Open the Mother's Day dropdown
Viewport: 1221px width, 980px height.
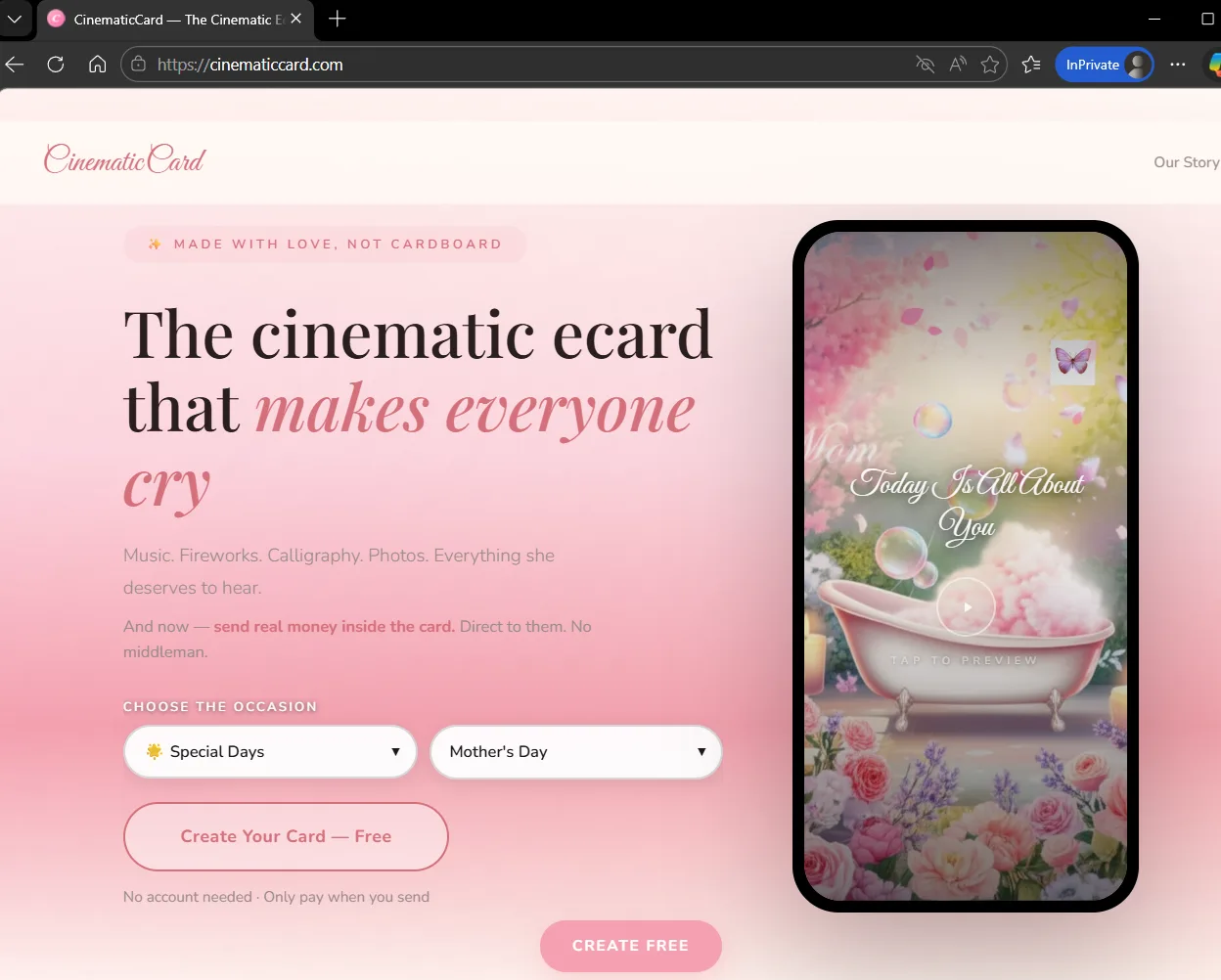pyautogui.click(x=575, y=751)
